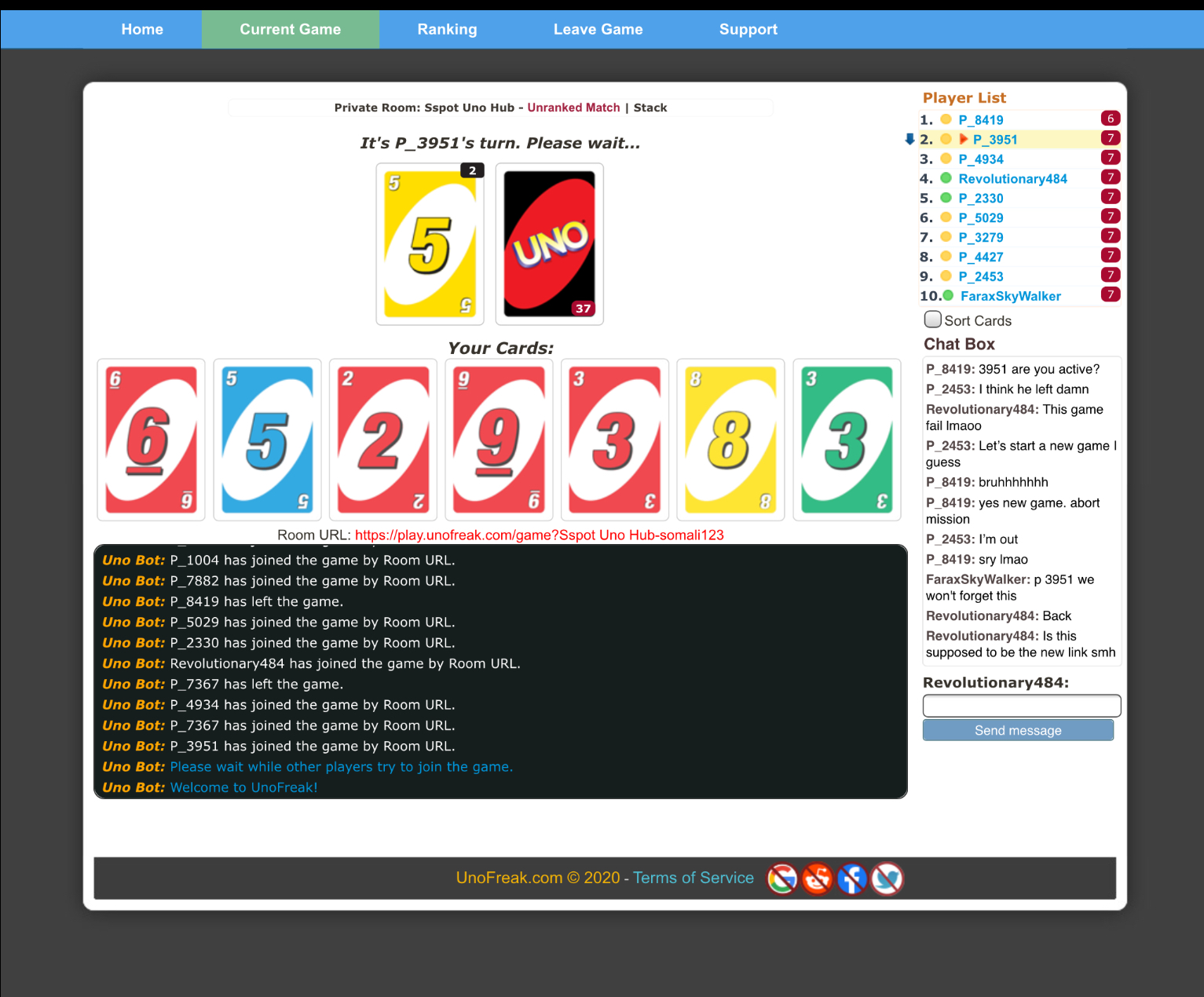The image size is (1204, 997).
Task: Click the crossed-out Twitter icon in footer
Action: 887,878
